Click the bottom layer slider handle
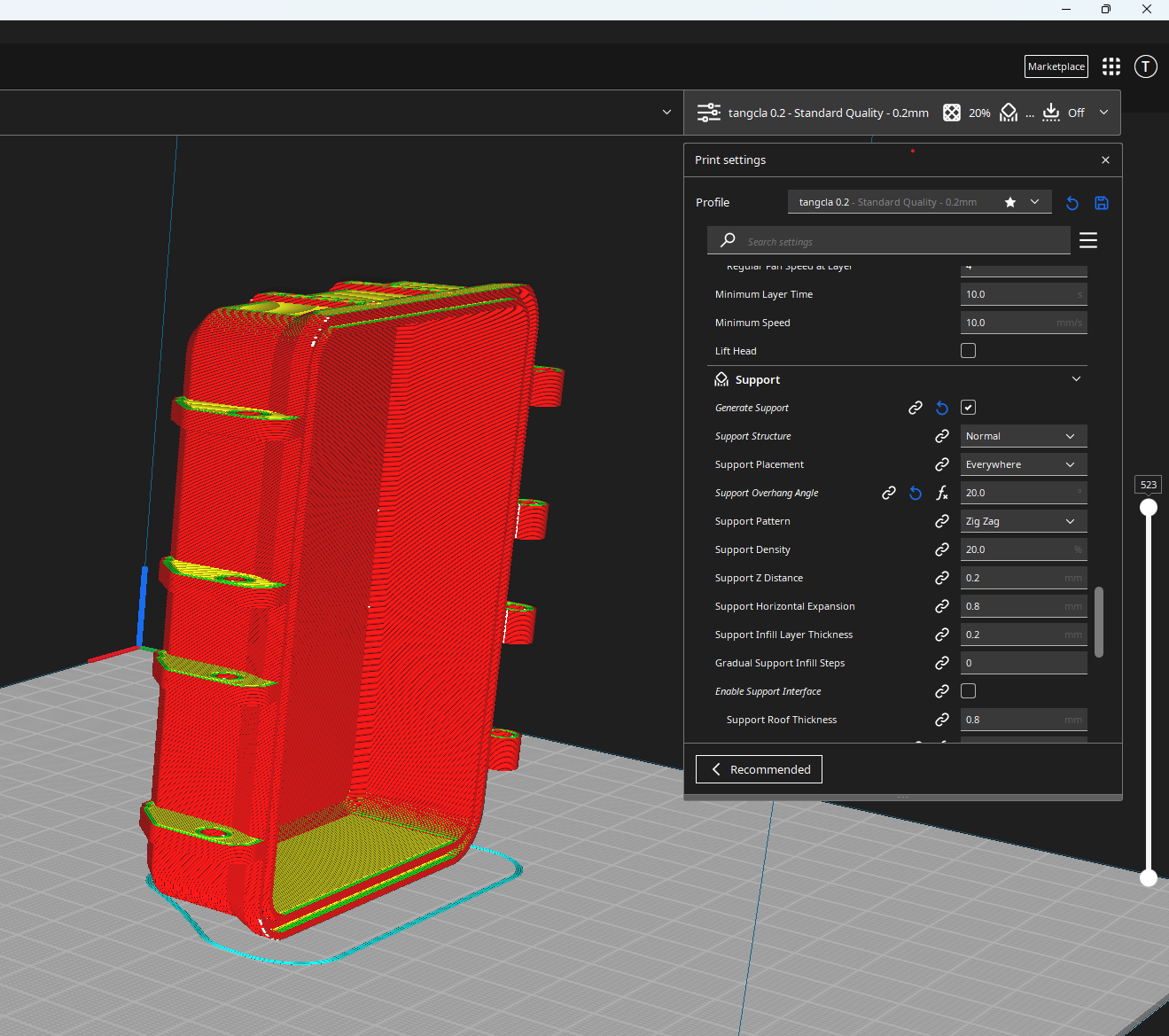The width and height of the screenshot is (1169, 1036). (1149, 877)
